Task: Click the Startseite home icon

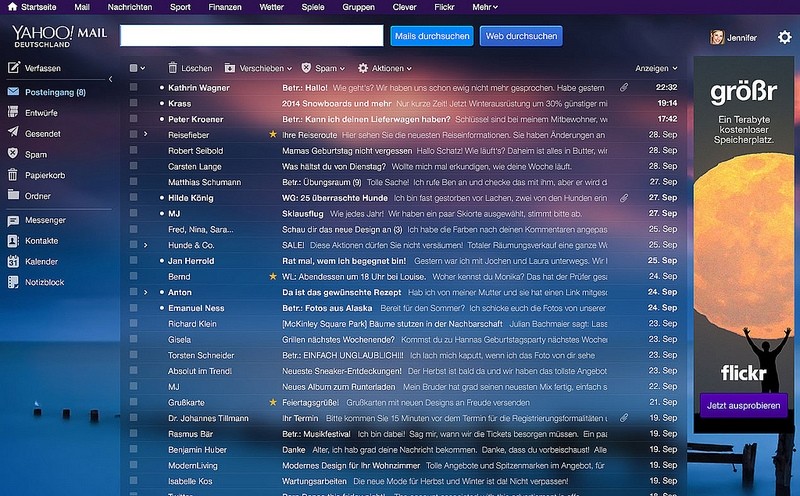Action: (x=12, y=7)
